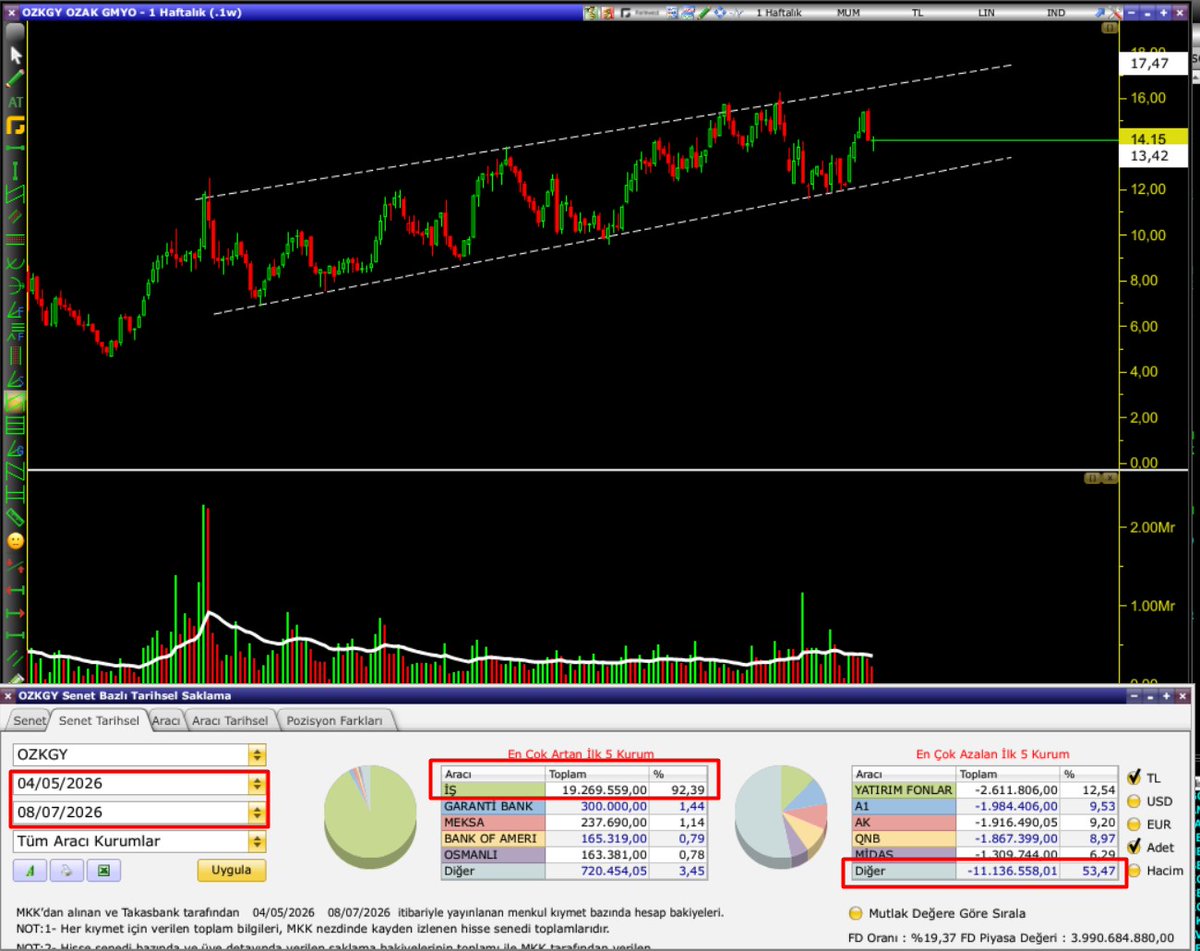Select the horizontal line segment tool
The width and height of the screenshot is (1200, 951).
(16, 148)
